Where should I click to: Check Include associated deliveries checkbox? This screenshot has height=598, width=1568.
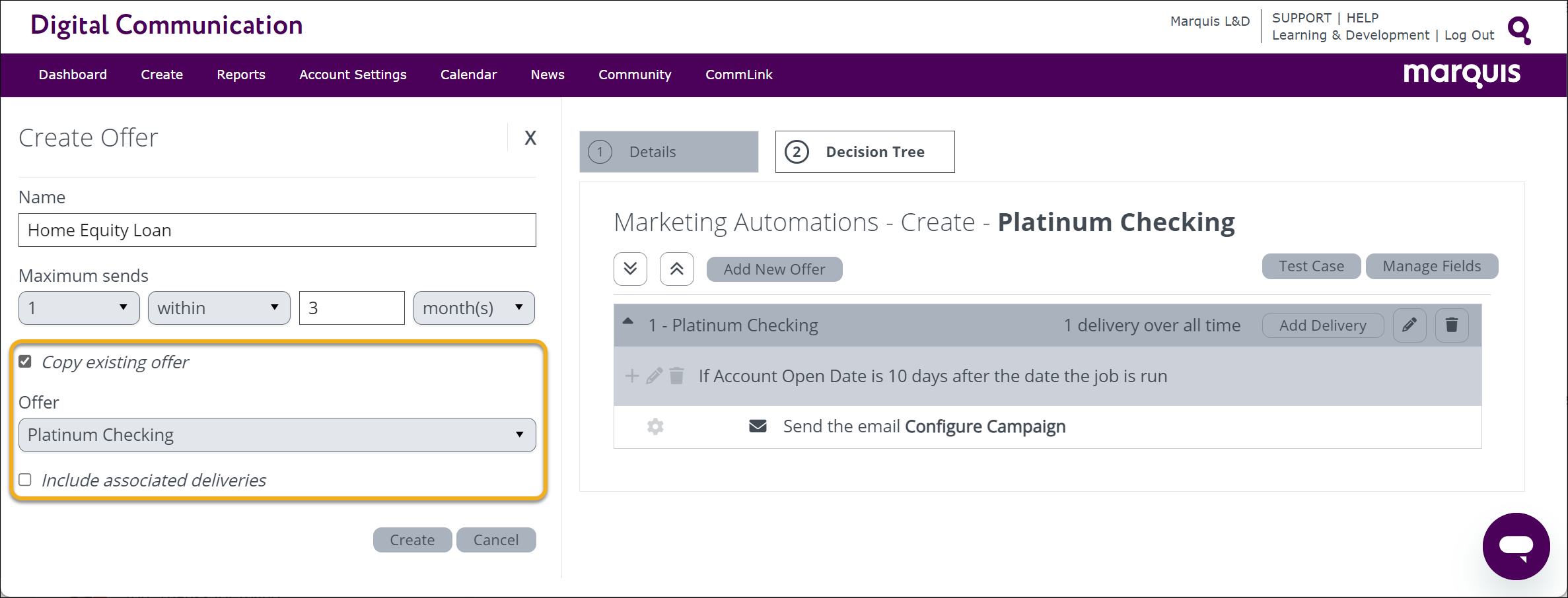tap(25, 480)
